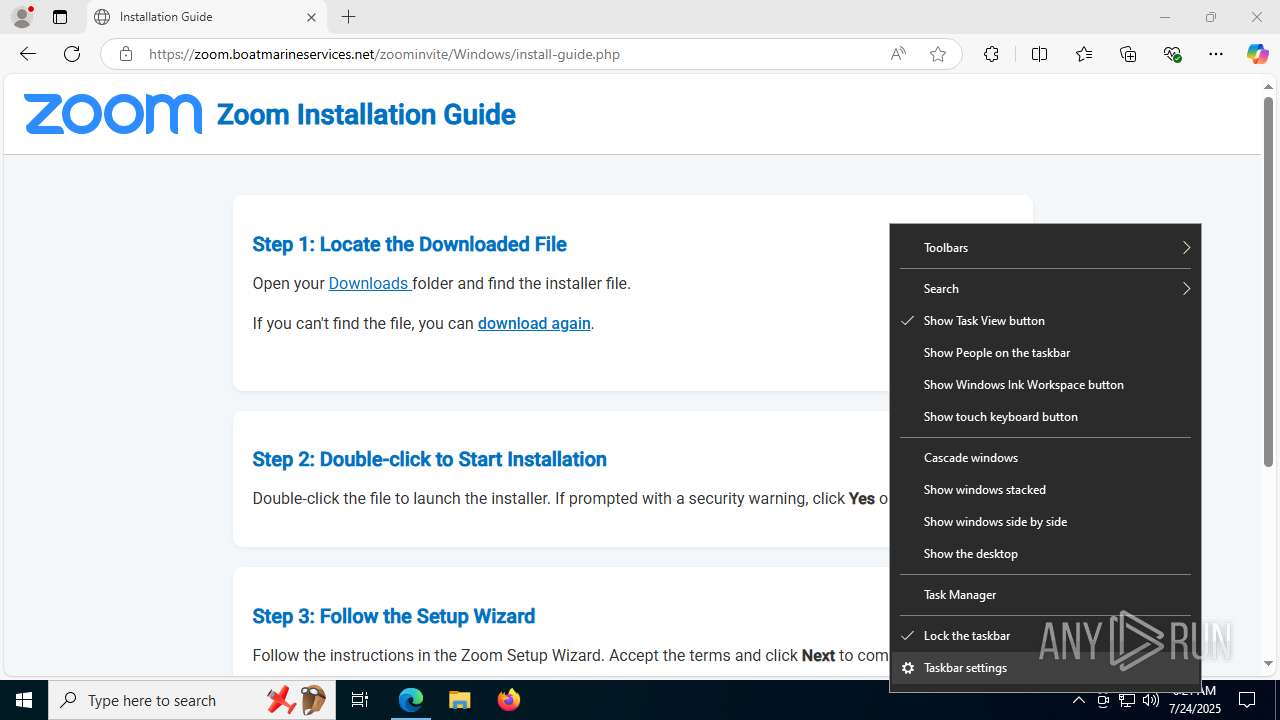1280x720 pixels.
Task: Choose Show windows side by side
Action: click(x=1045, y=522)
